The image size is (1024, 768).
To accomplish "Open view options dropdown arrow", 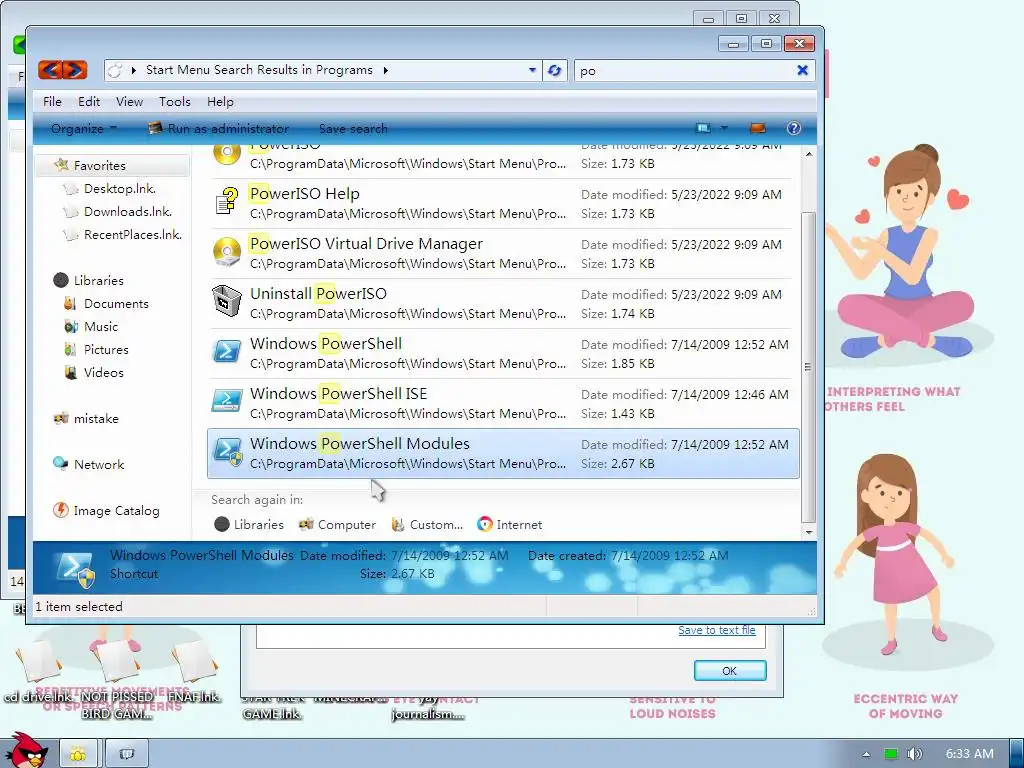I will [724, 128].
